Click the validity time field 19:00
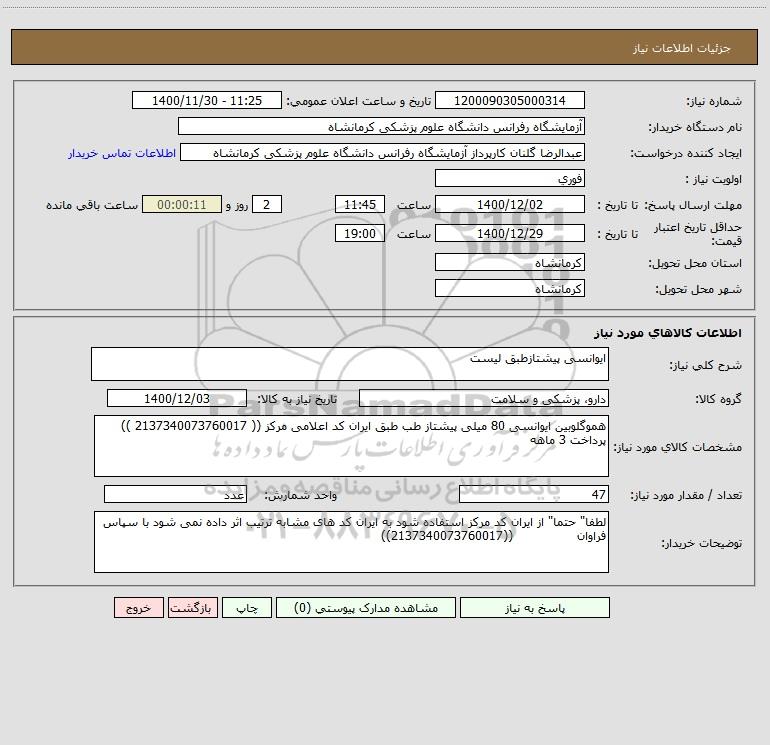770x745 pixels. pos(359,233)
